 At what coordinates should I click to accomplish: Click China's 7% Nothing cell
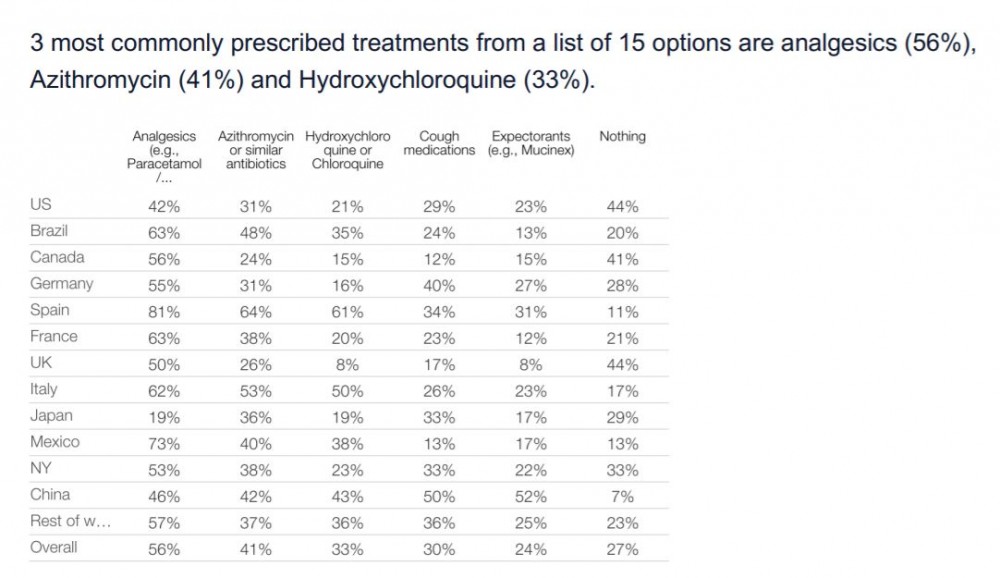(622, 496)
